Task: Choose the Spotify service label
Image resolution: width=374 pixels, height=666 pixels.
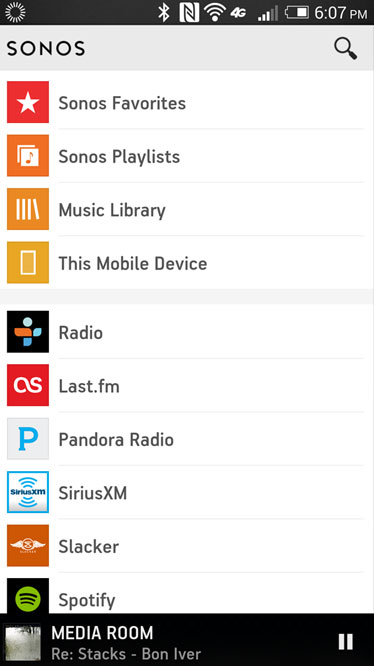Action: click(87, 601)
